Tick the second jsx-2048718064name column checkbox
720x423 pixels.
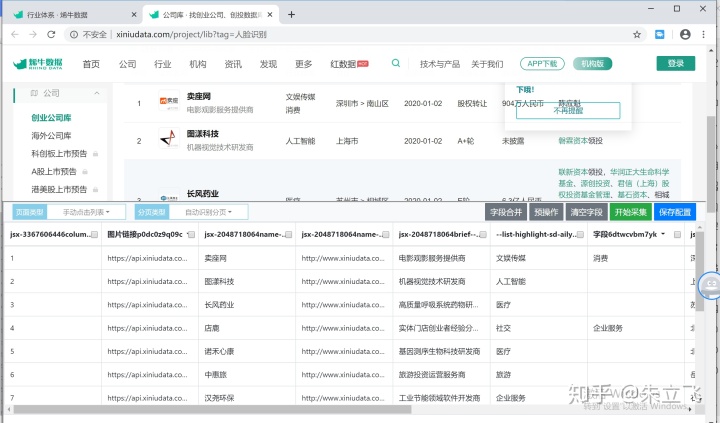pos(386,235)
